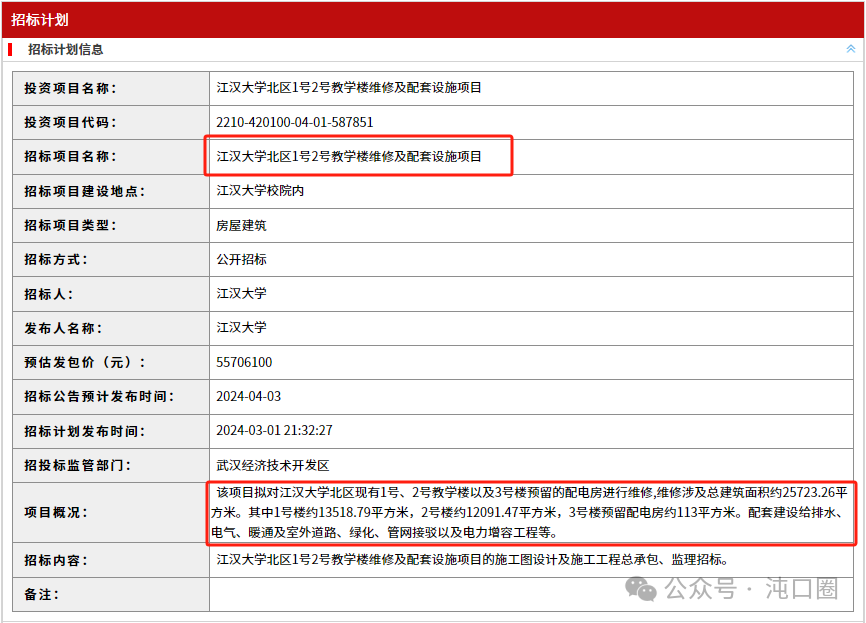This screenshot has height=623, width=866.
Task: Click the construction location 江汉大学校院内
Action: coord(260,190)
